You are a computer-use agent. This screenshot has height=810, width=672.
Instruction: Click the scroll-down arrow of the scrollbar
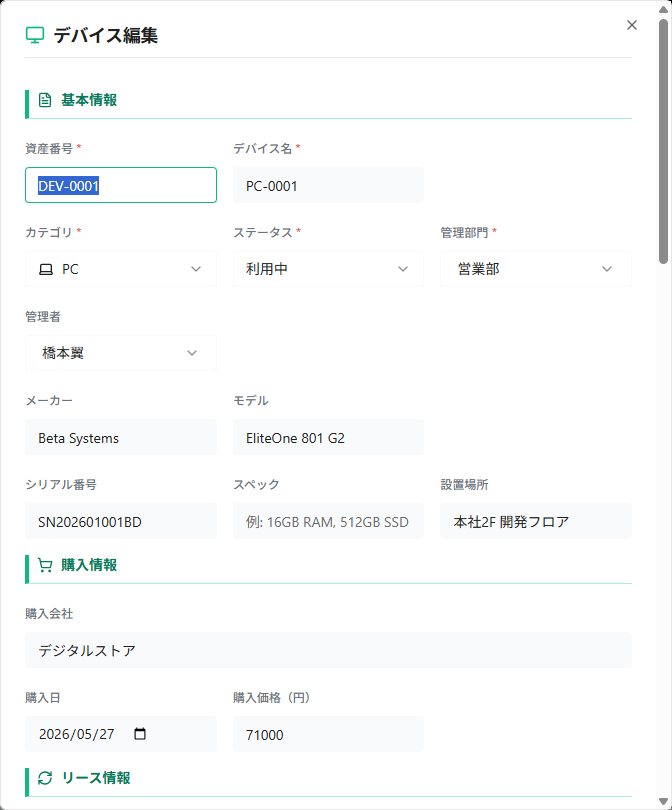(x=663, y=801)
